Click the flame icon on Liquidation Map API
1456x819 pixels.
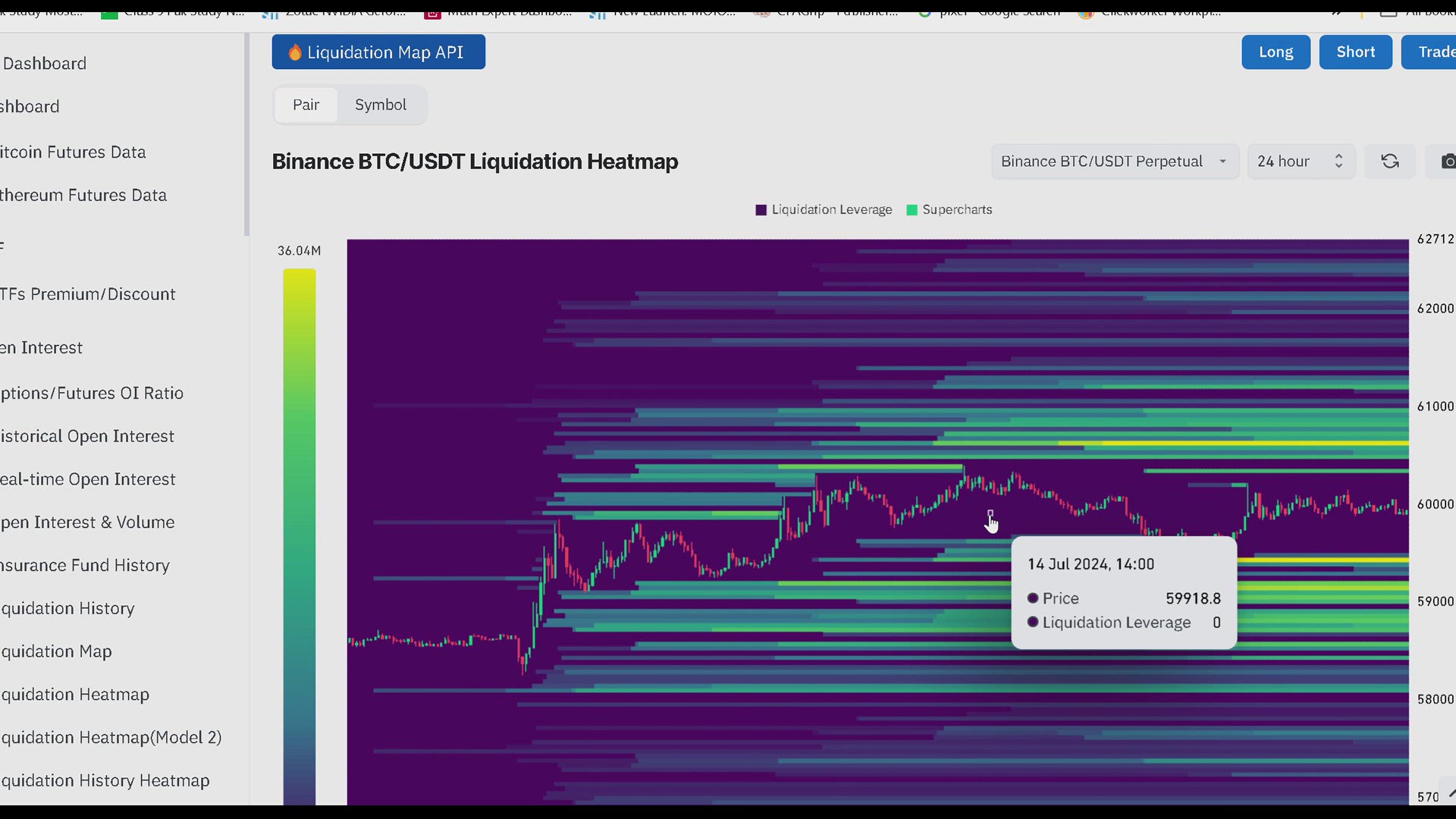(294, 52)
